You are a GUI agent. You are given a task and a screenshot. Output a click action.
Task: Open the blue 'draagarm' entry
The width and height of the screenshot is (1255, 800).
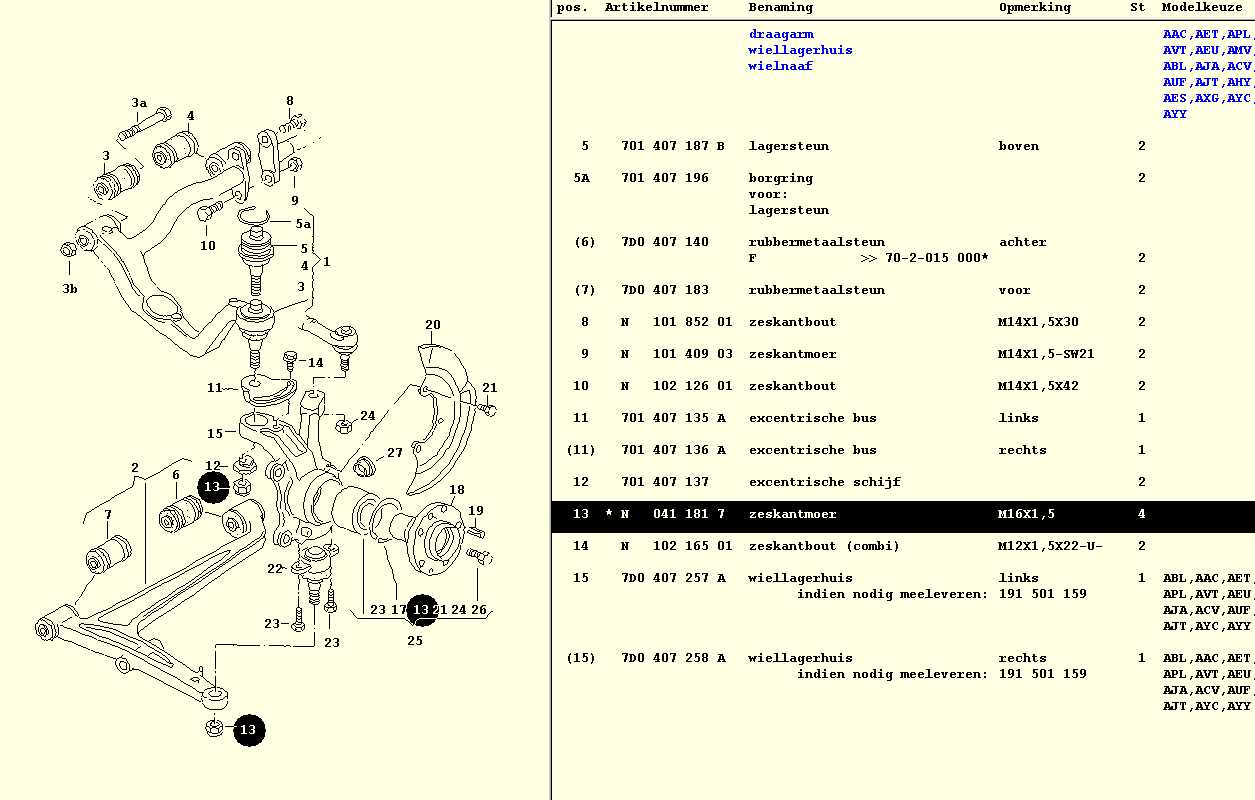click(781, 34)
